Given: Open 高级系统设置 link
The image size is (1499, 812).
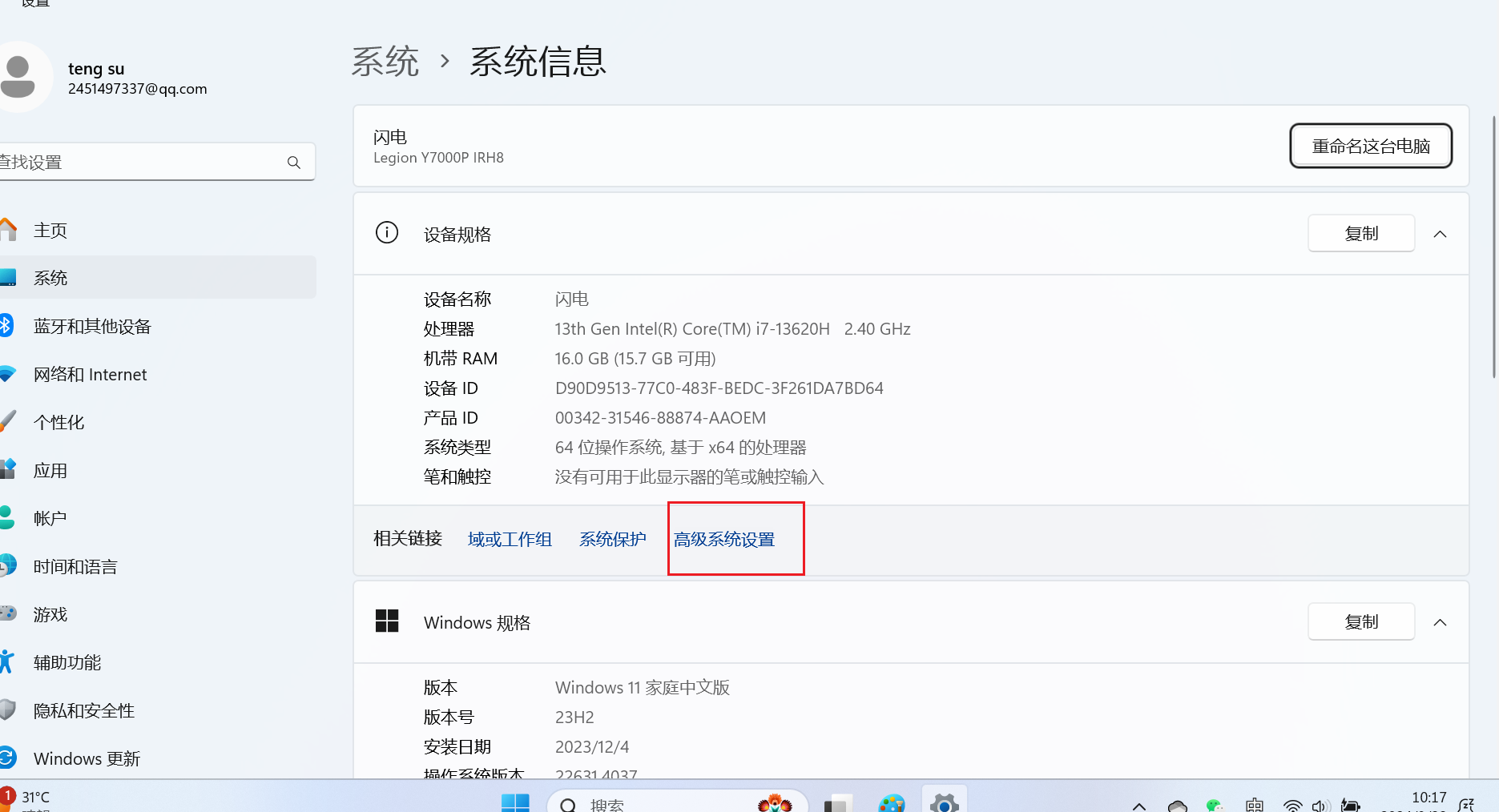Looking at the screenshot, I should tap(724, 540).
